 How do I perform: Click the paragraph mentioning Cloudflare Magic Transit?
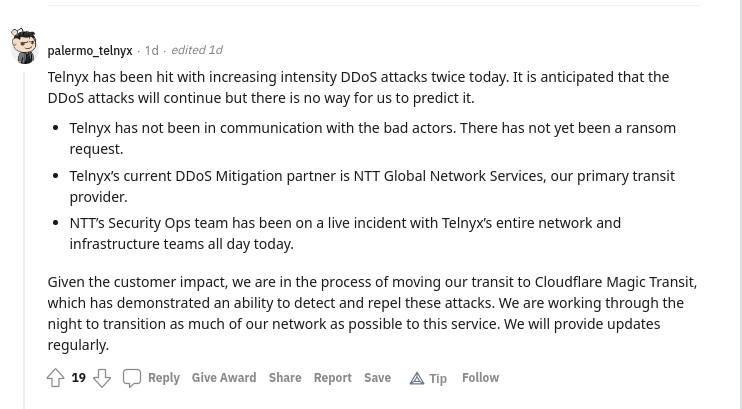point(372,313)
